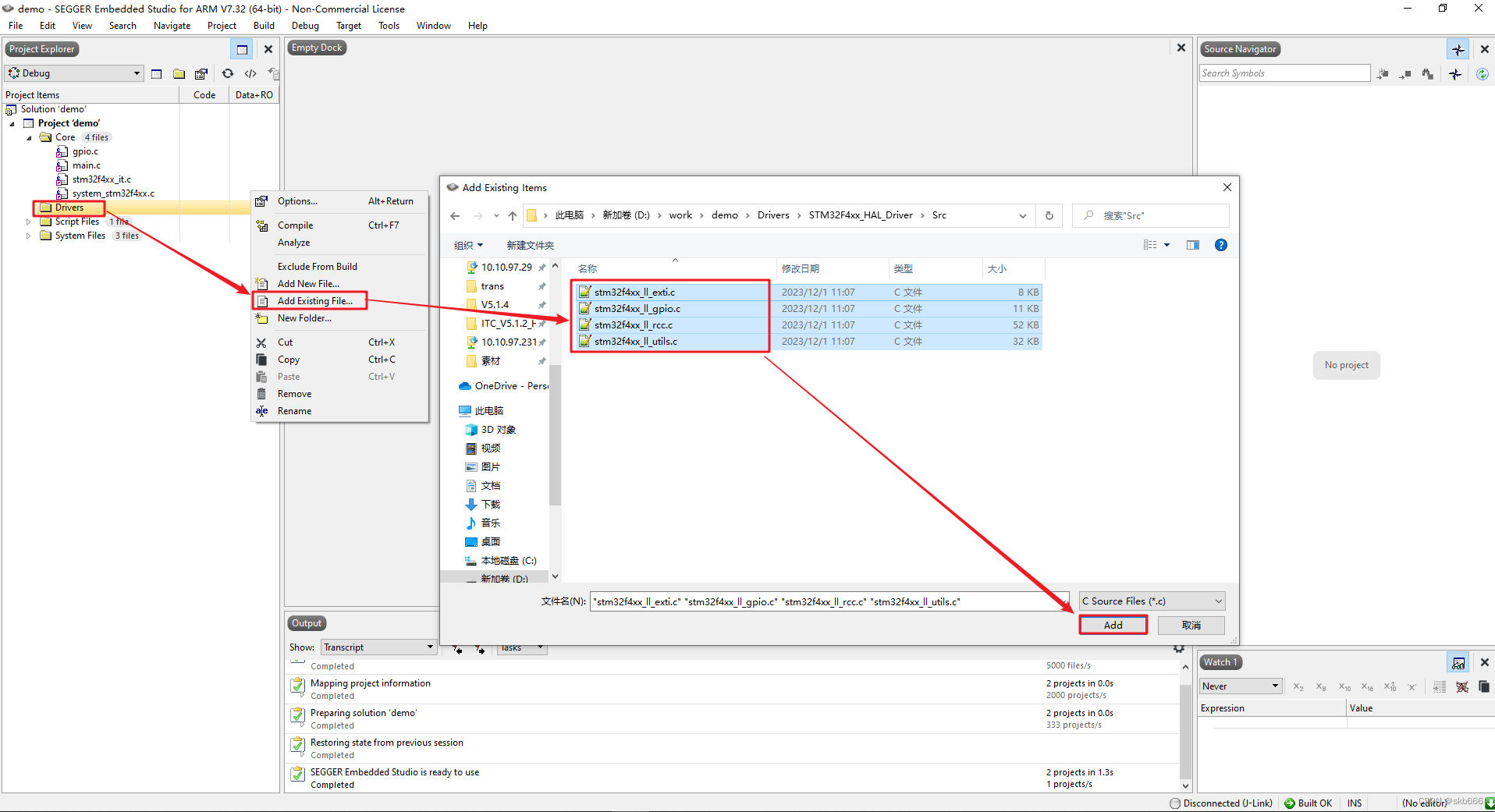Expand the Script Files tree item
This screenshot has height=812, width=1495.
(x=29, y=221)
